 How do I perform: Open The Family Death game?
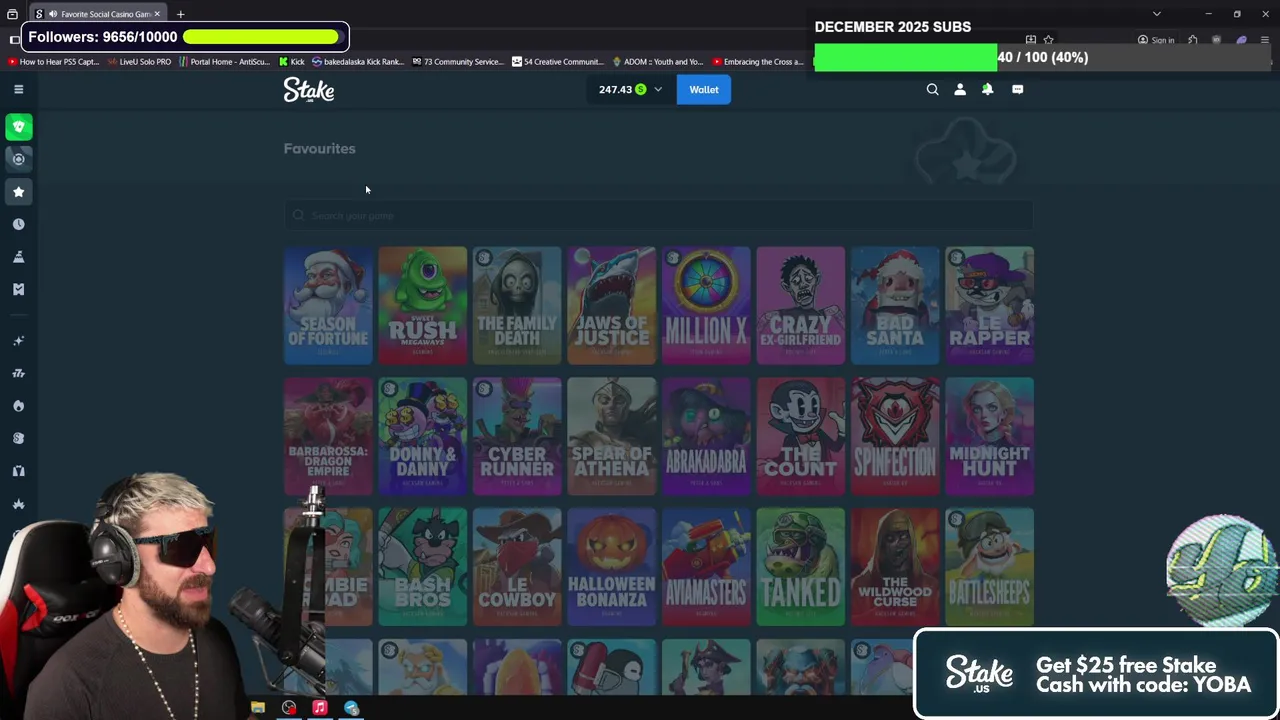[x=517, y=305]
